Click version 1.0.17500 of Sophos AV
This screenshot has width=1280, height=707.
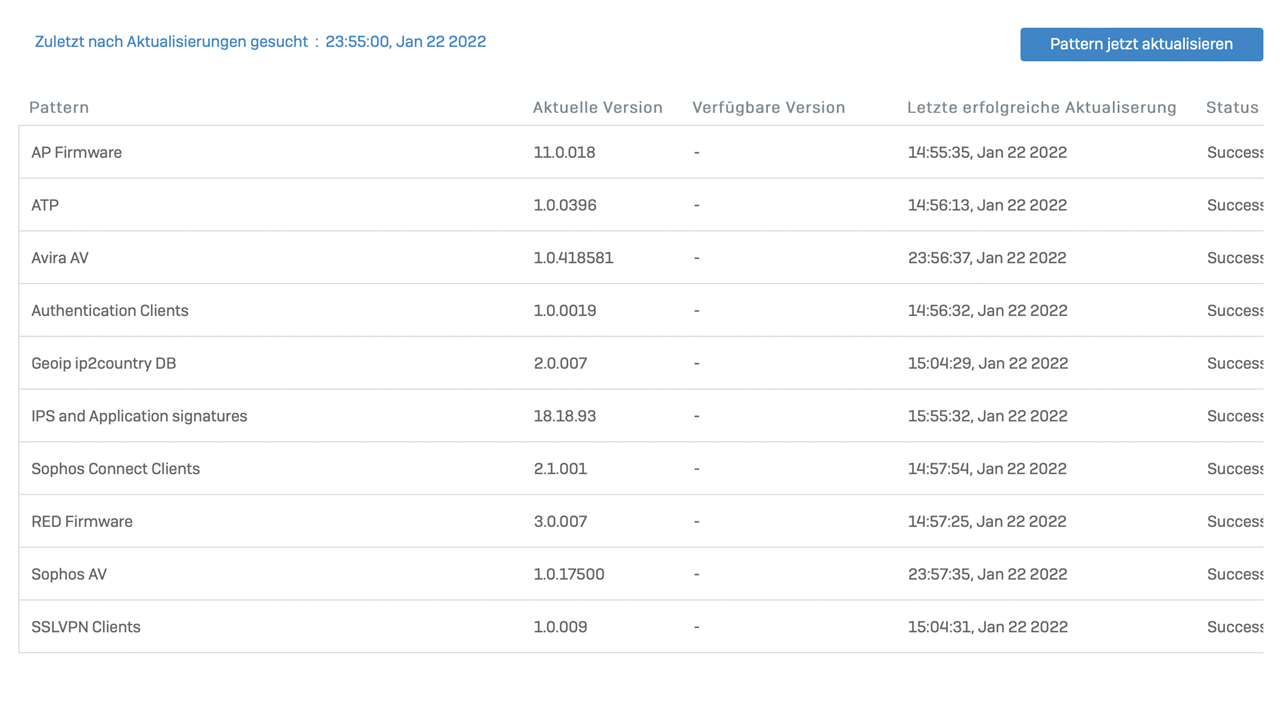pos(569,574)
